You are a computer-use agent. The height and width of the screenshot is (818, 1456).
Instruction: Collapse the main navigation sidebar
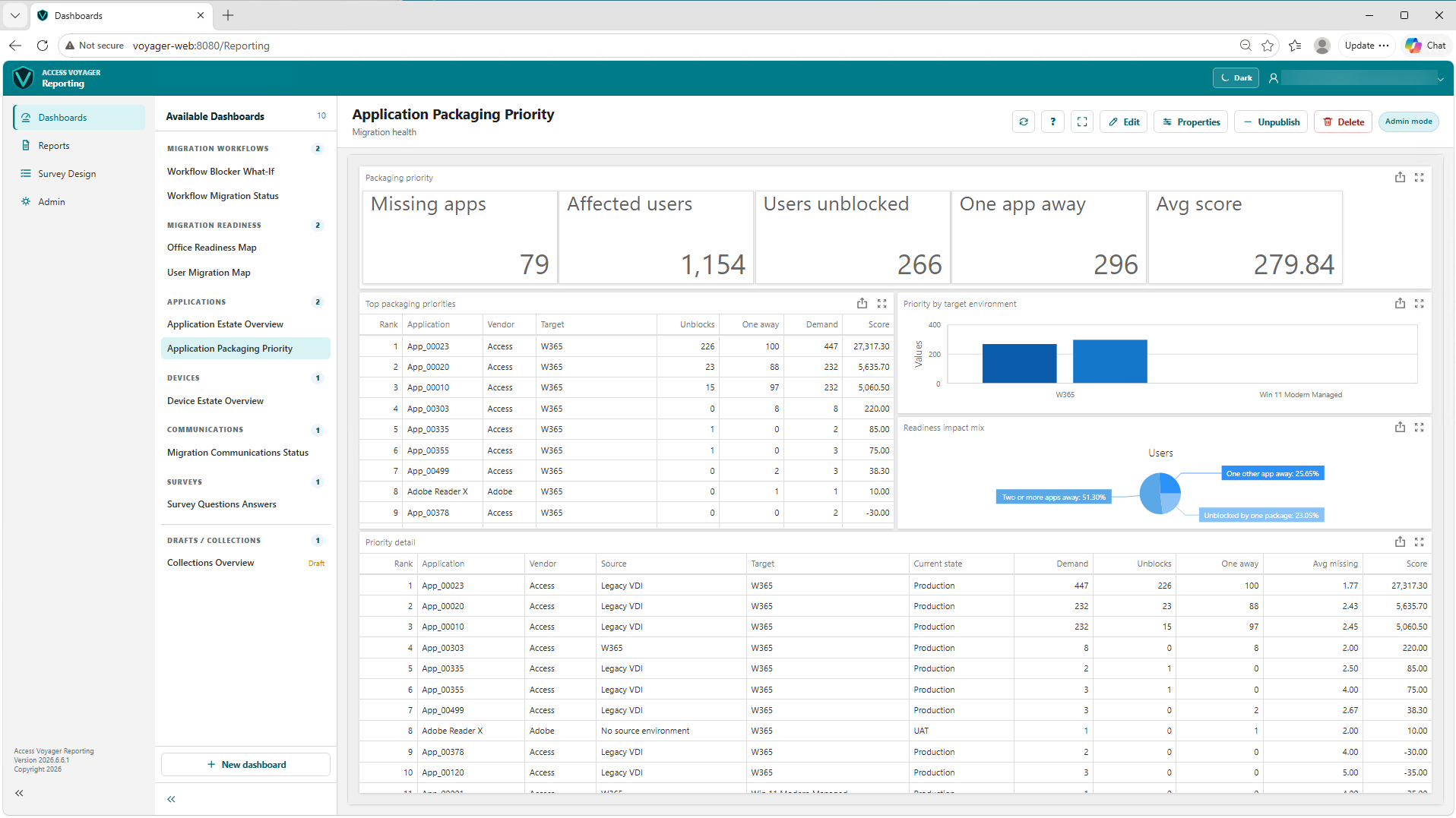click(x=19, y=793)
